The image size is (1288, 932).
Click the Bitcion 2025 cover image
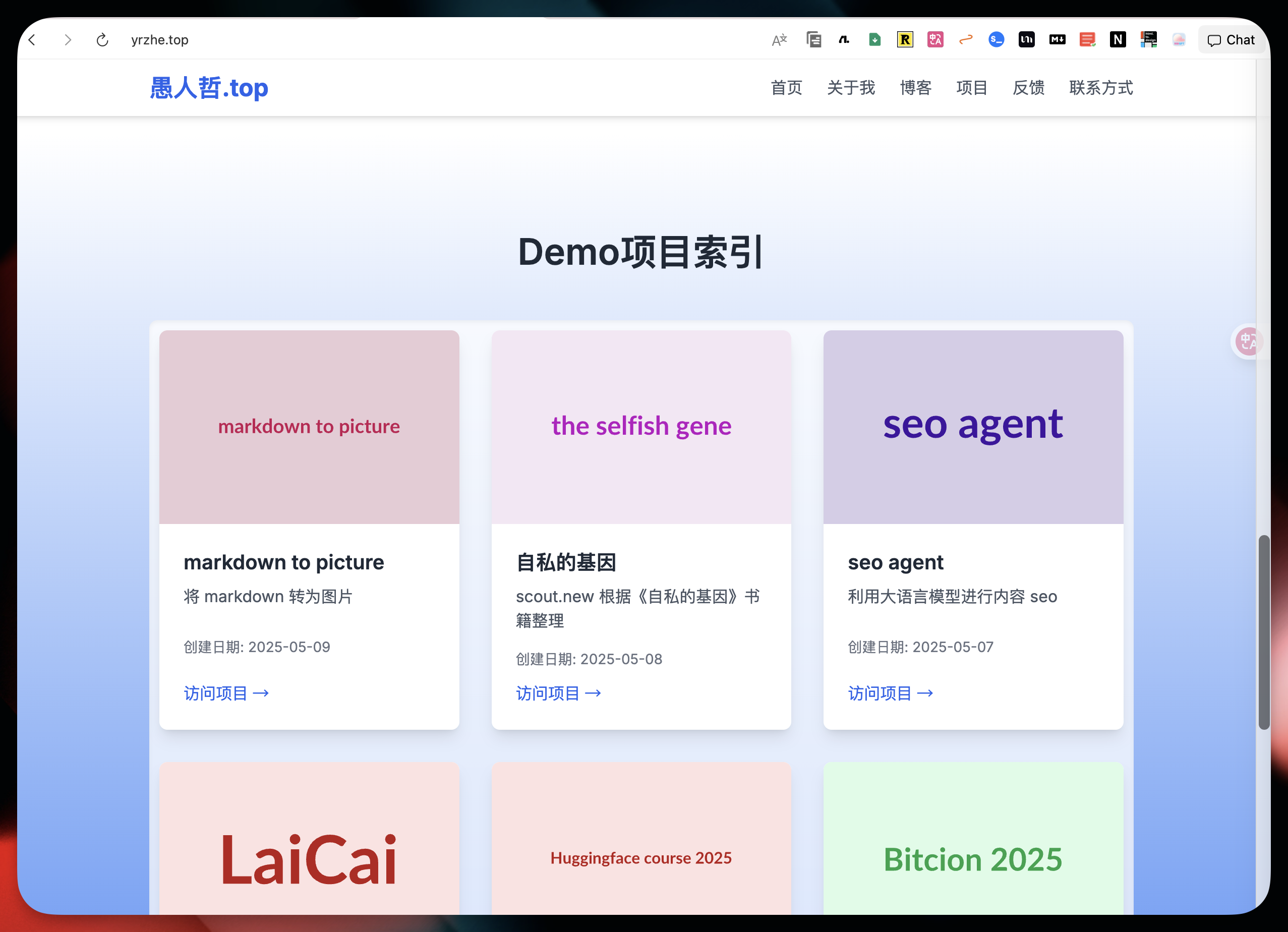click(x=973, y=839)
